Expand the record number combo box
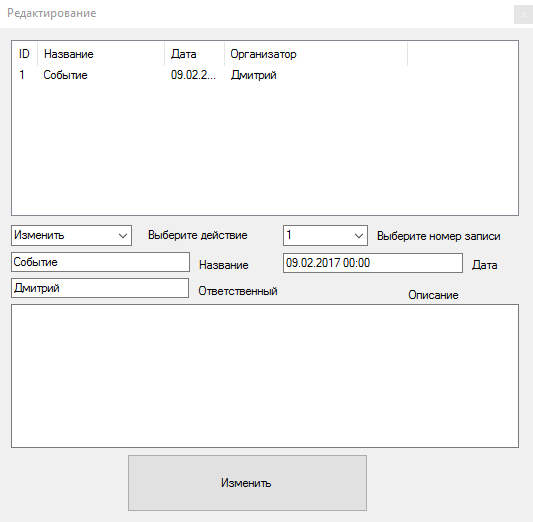Image resolution: width=533 pixels, height=522 pixels. coord(325,235)
